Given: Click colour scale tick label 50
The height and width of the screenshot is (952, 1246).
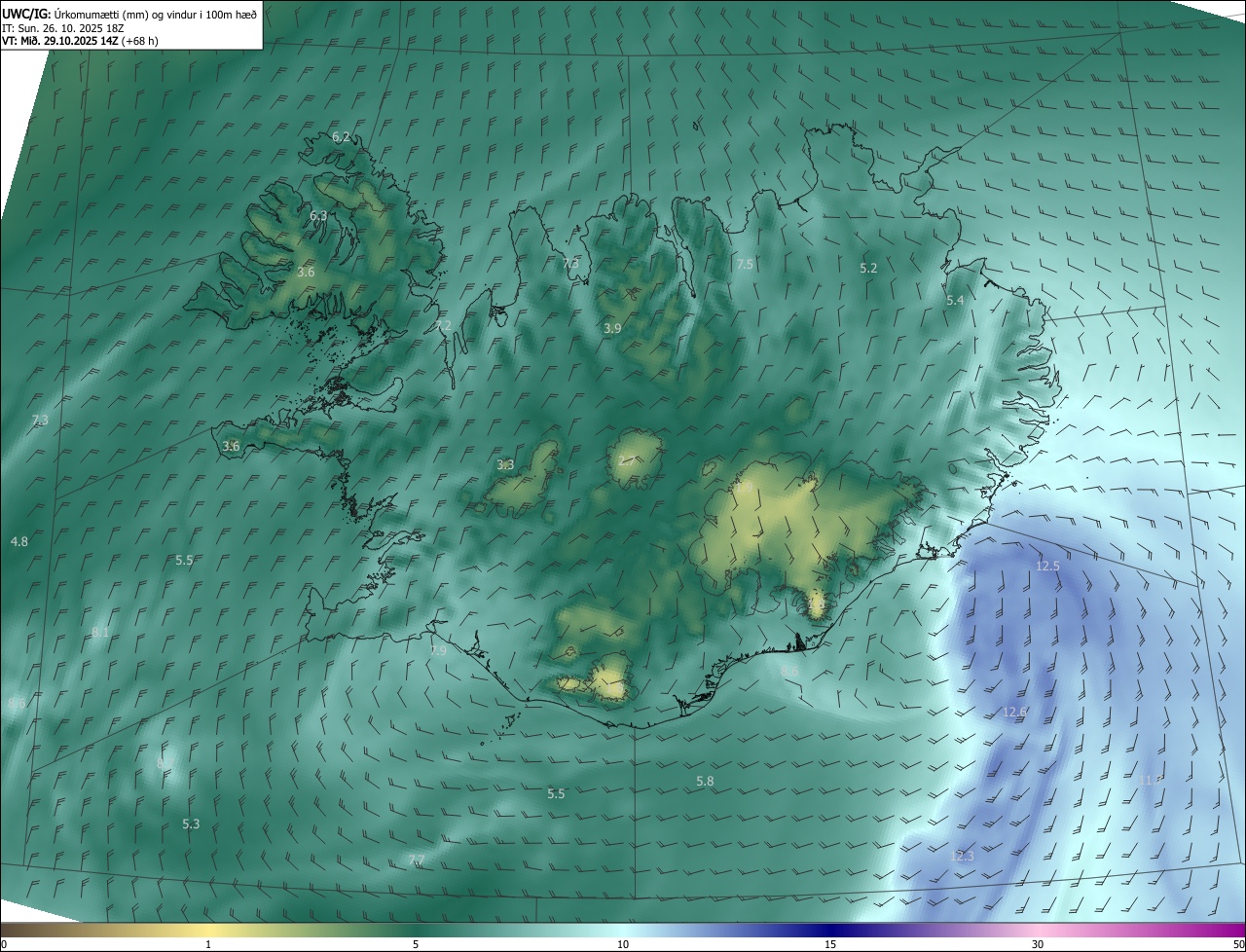Looking at the screenshot, I should pyautogui.click(x=1238, y=944).
